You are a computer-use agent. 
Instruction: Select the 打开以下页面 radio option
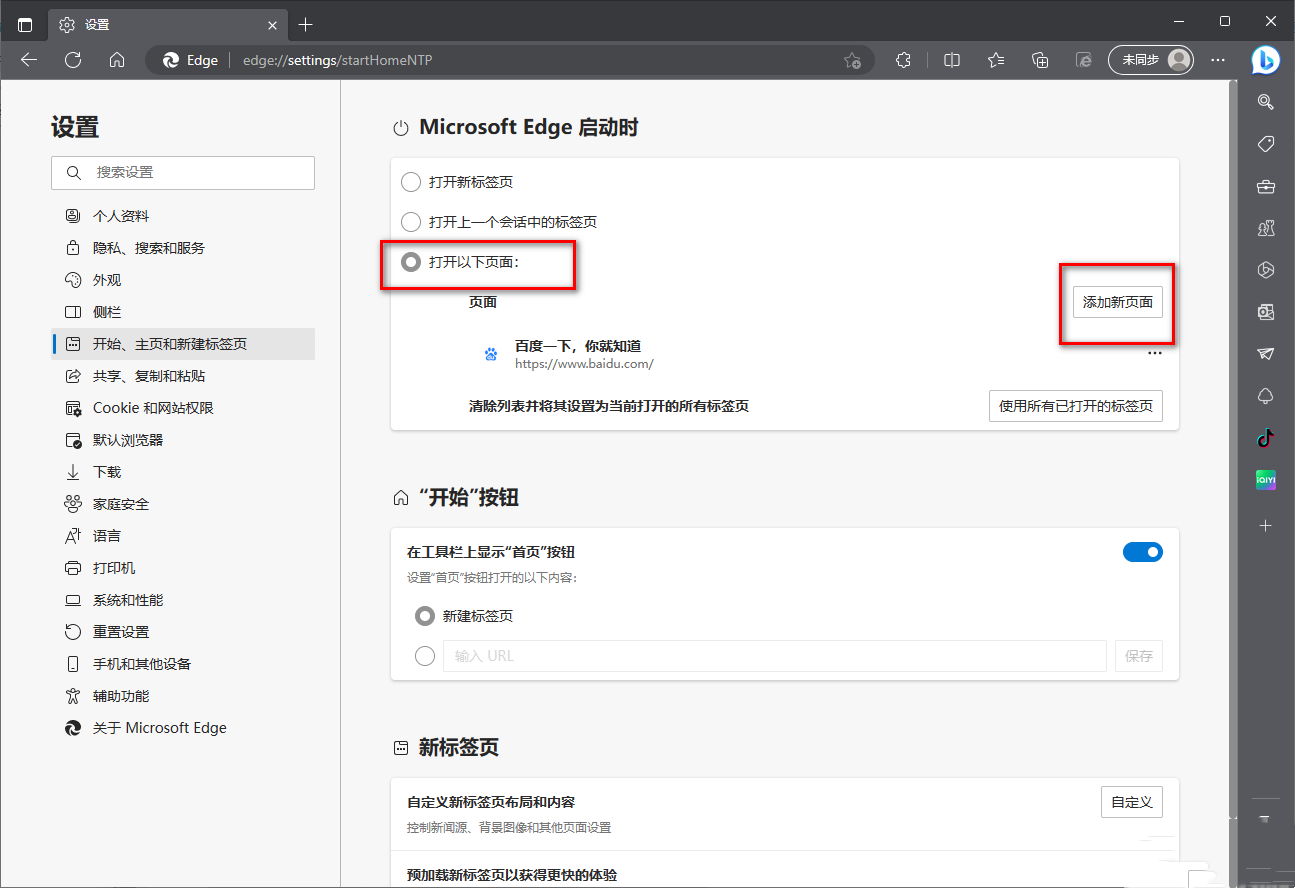(411, 262)
